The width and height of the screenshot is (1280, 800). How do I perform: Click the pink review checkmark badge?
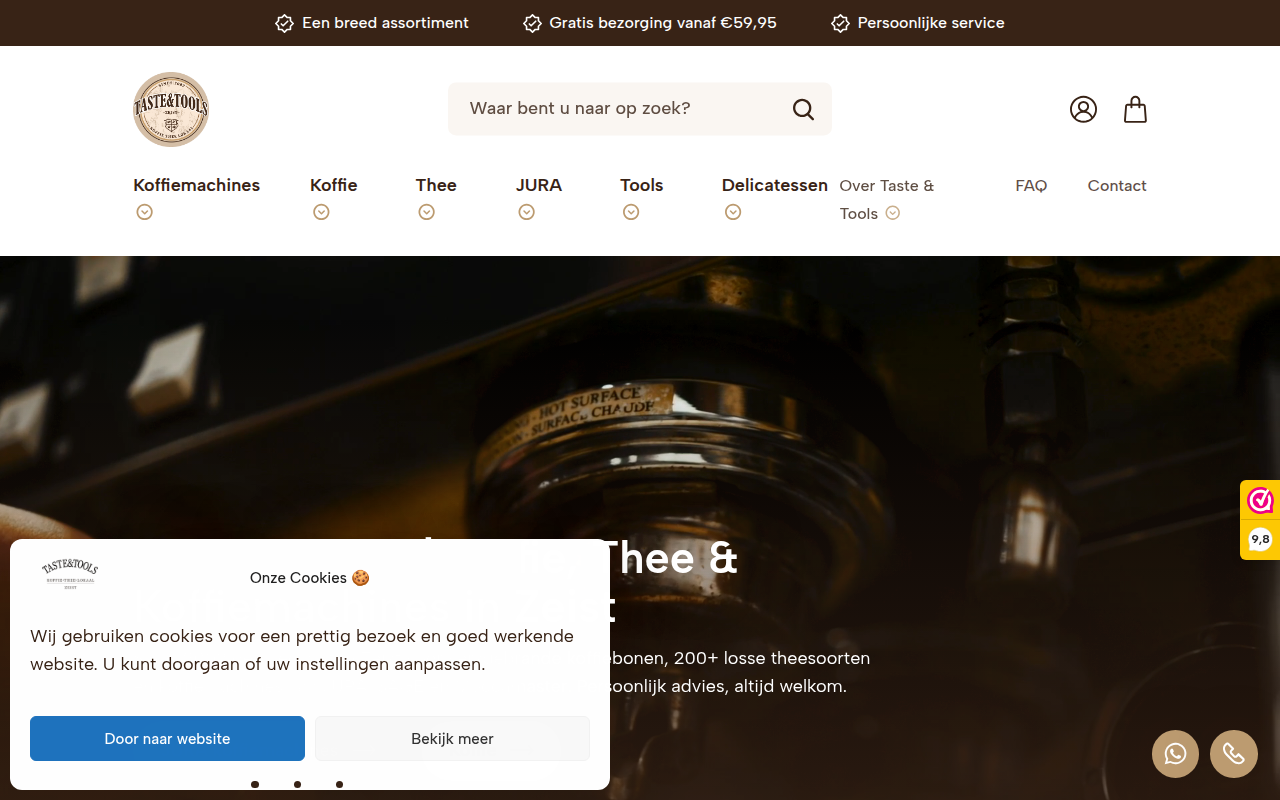[x=1260, y=499]
